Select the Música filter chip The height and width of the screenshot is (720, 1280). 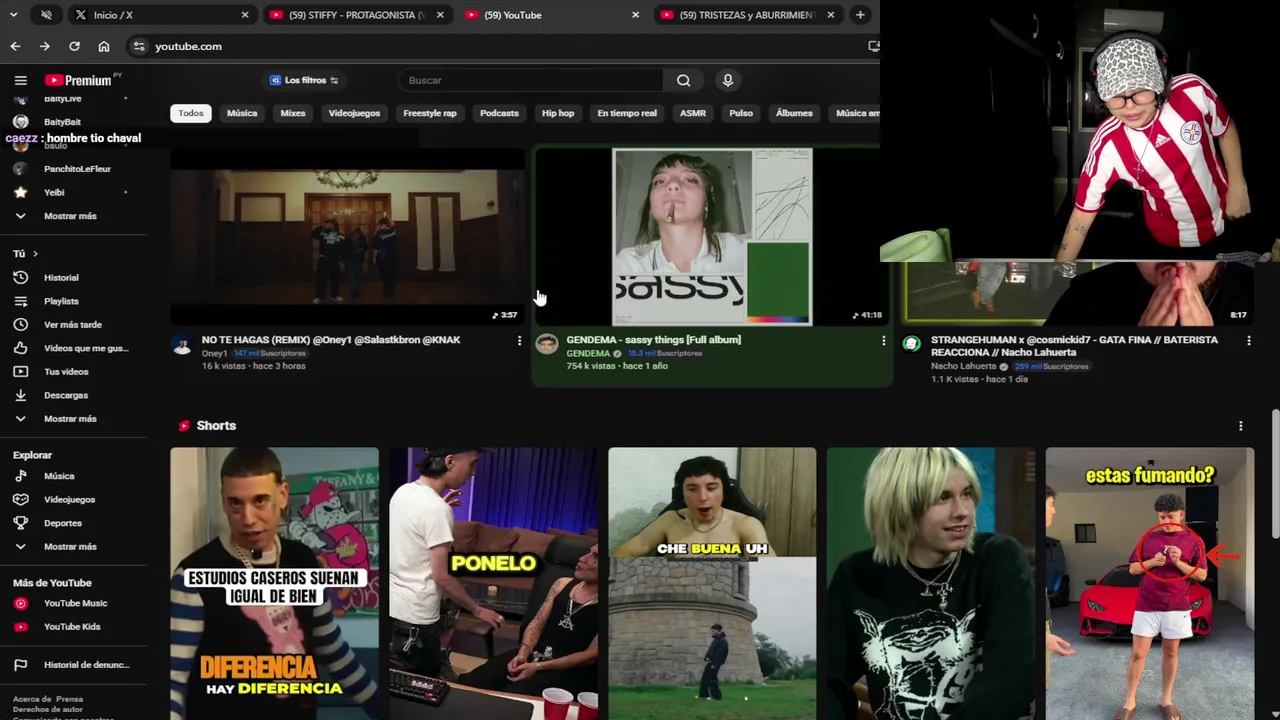coord(242,113)
